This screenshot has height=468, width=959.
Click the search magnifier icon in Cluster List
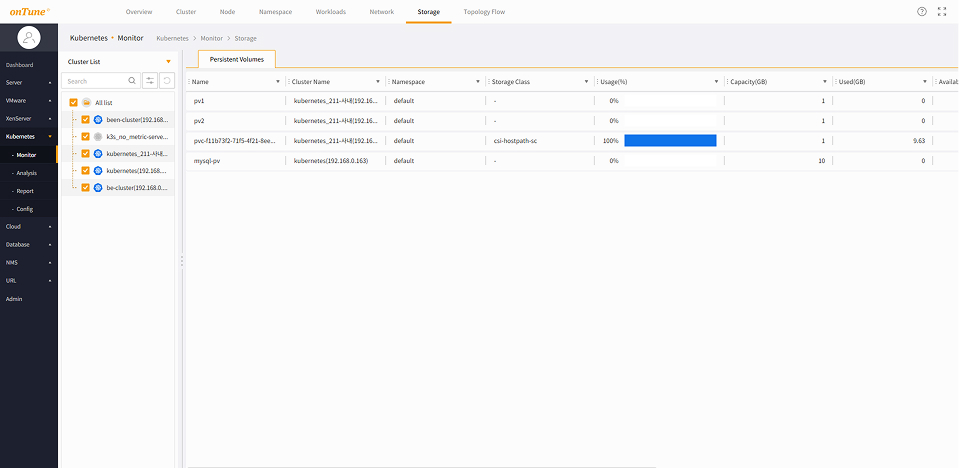[x=131, y=81]
